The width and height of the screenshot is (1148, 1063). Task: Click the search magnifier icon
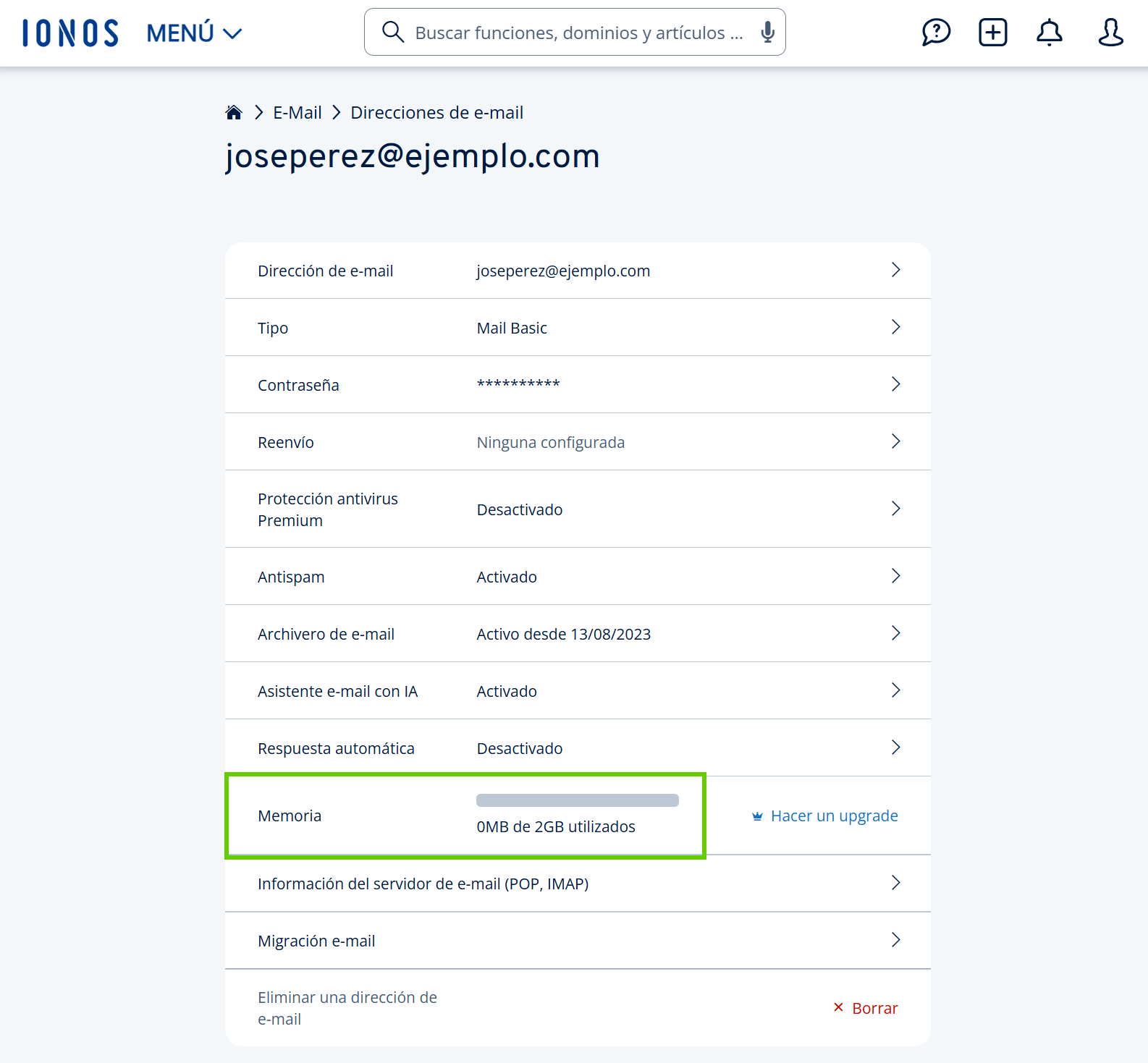393,32
